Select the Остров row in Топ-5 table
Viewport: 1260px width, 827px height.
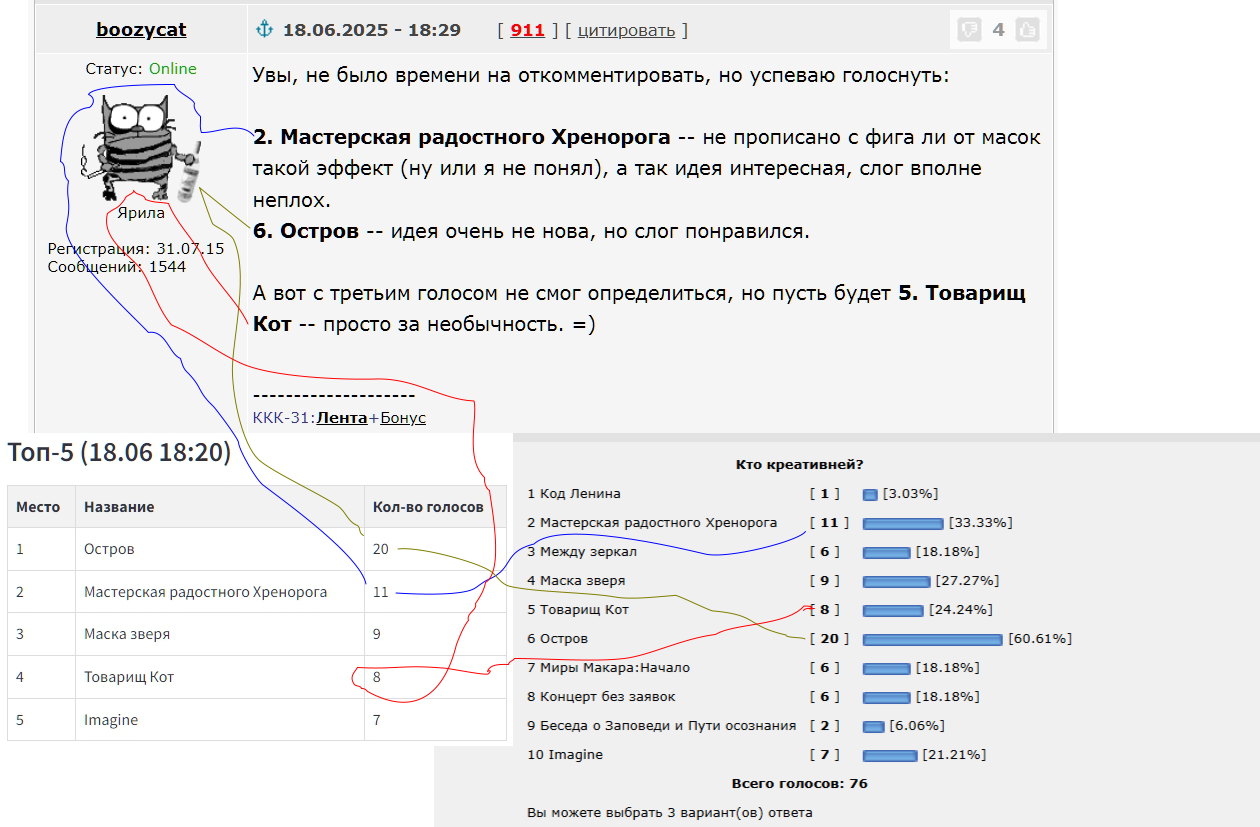click(109, 549)
